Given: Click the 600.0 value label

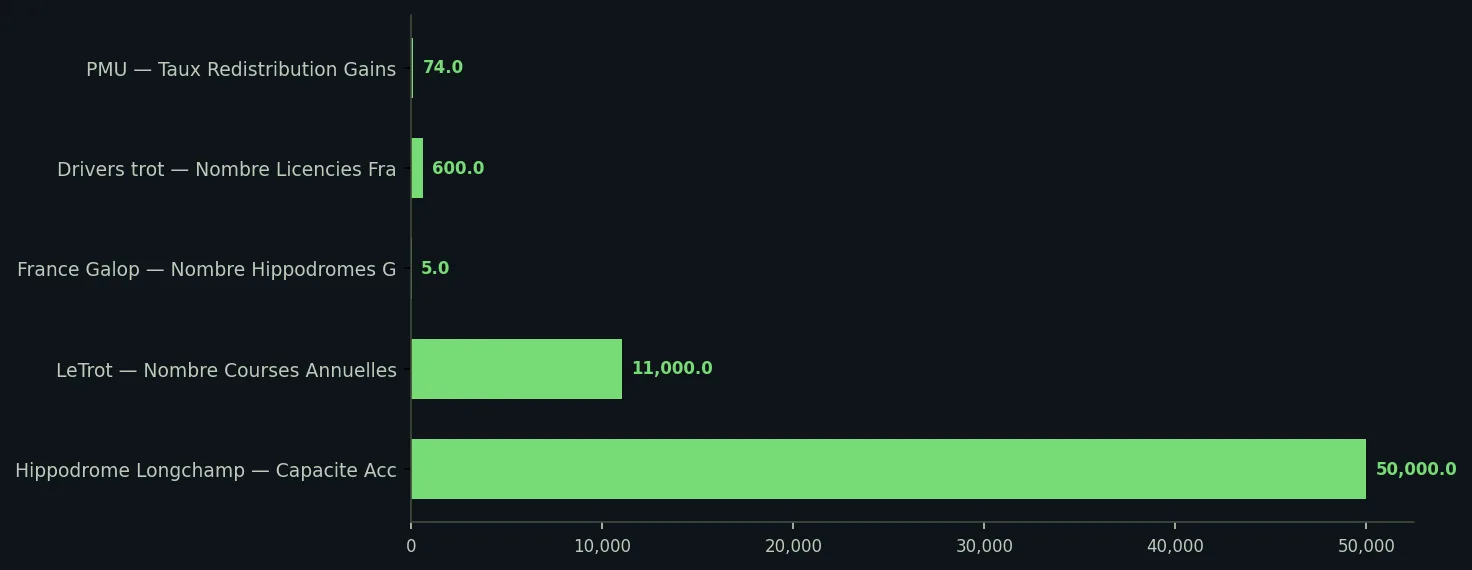Looking at the screenshot, I should pos(458,168).
